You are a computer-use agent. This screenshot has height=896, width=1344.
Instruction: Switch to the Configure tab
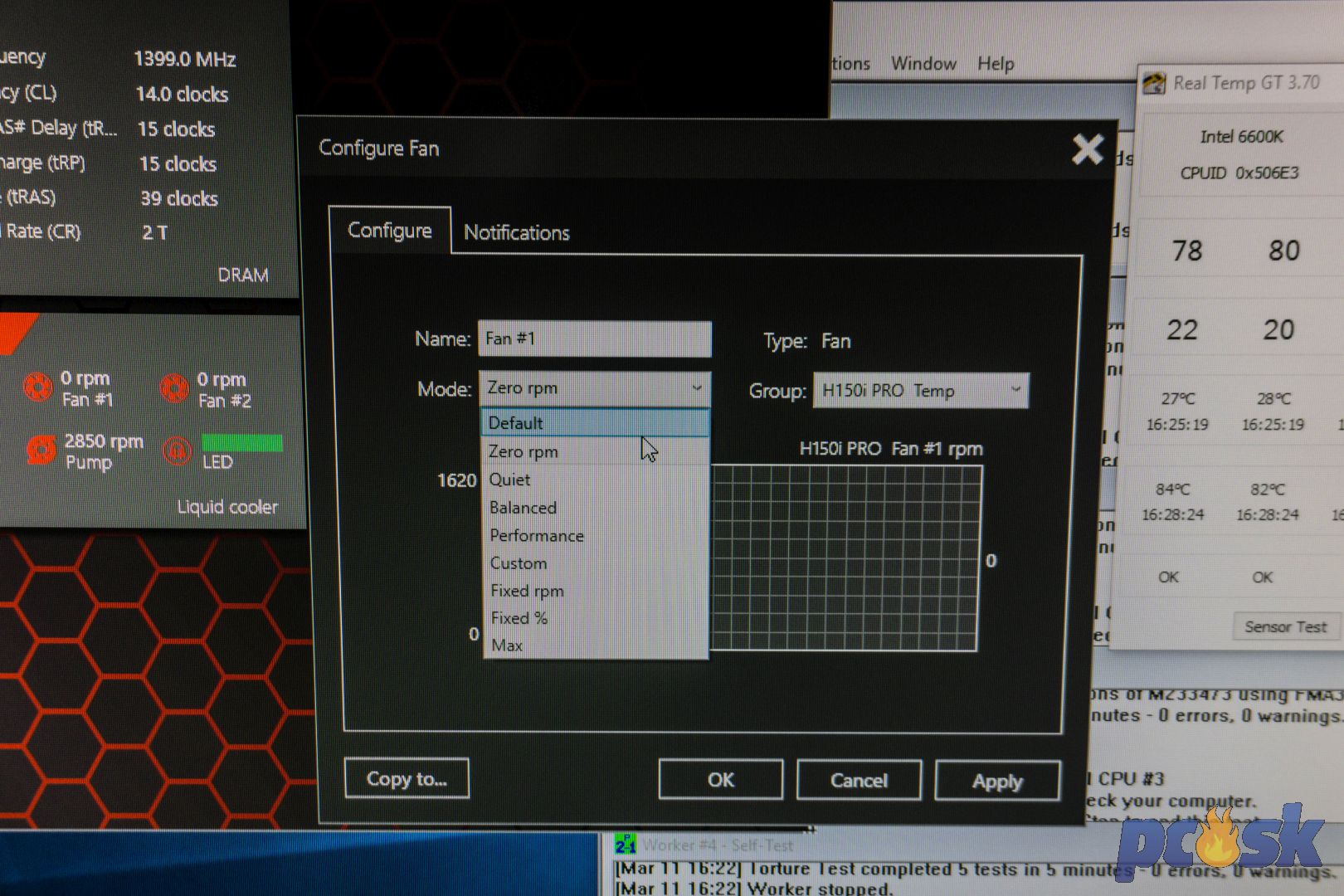pos(390,231)
